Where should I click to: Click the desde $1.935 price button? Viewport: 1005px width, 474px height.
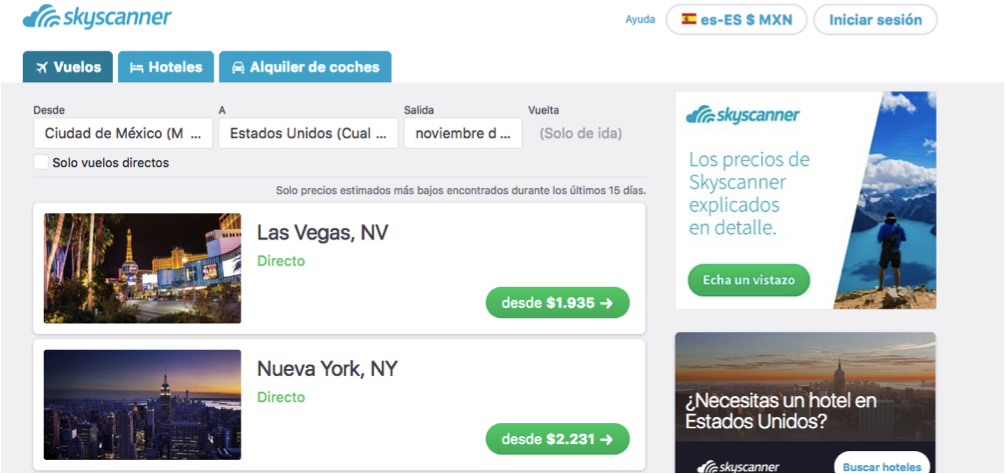tap(558, 302)
